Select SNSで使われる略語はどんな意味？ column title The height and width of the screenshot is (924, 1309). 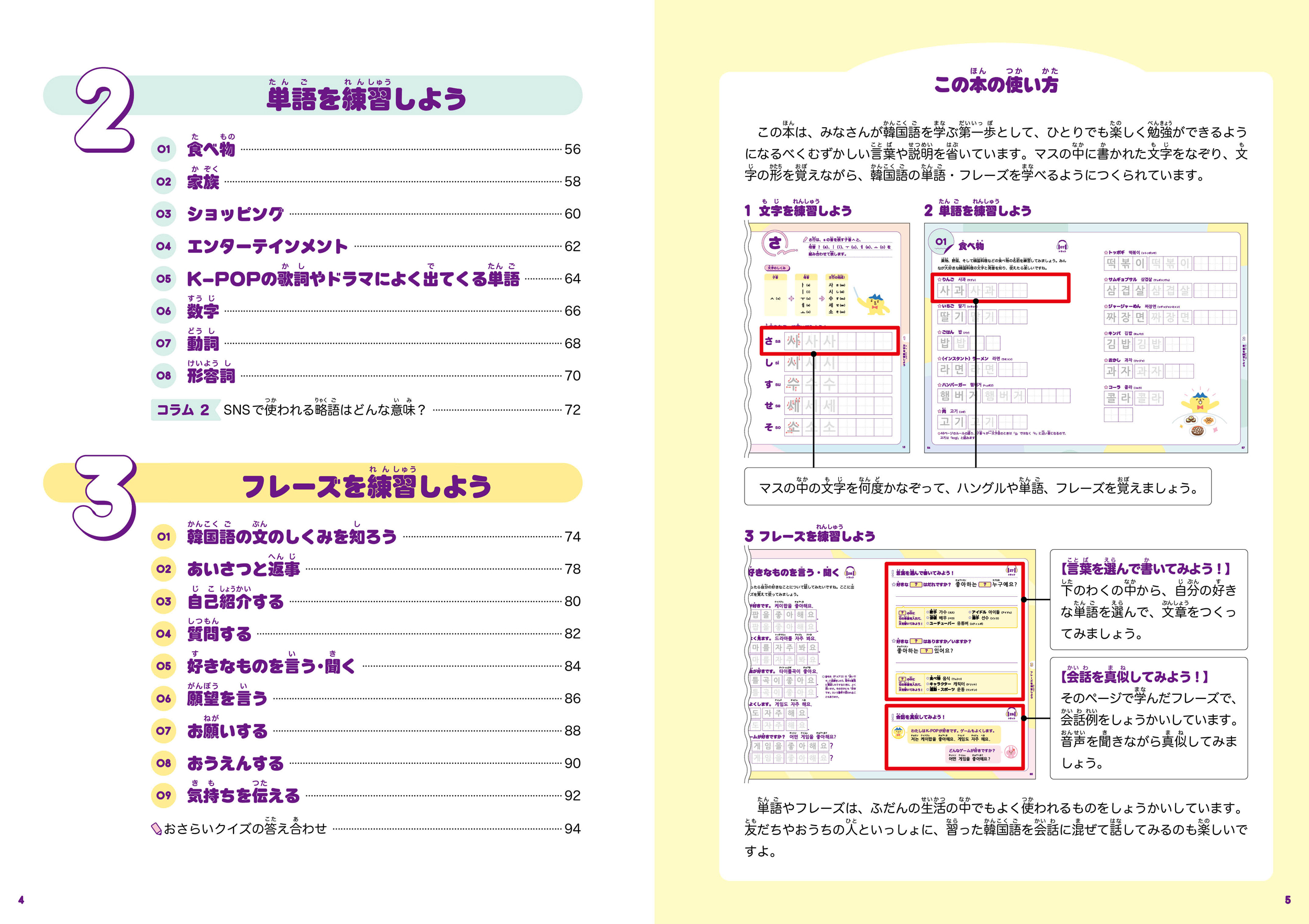pos(325,410)
